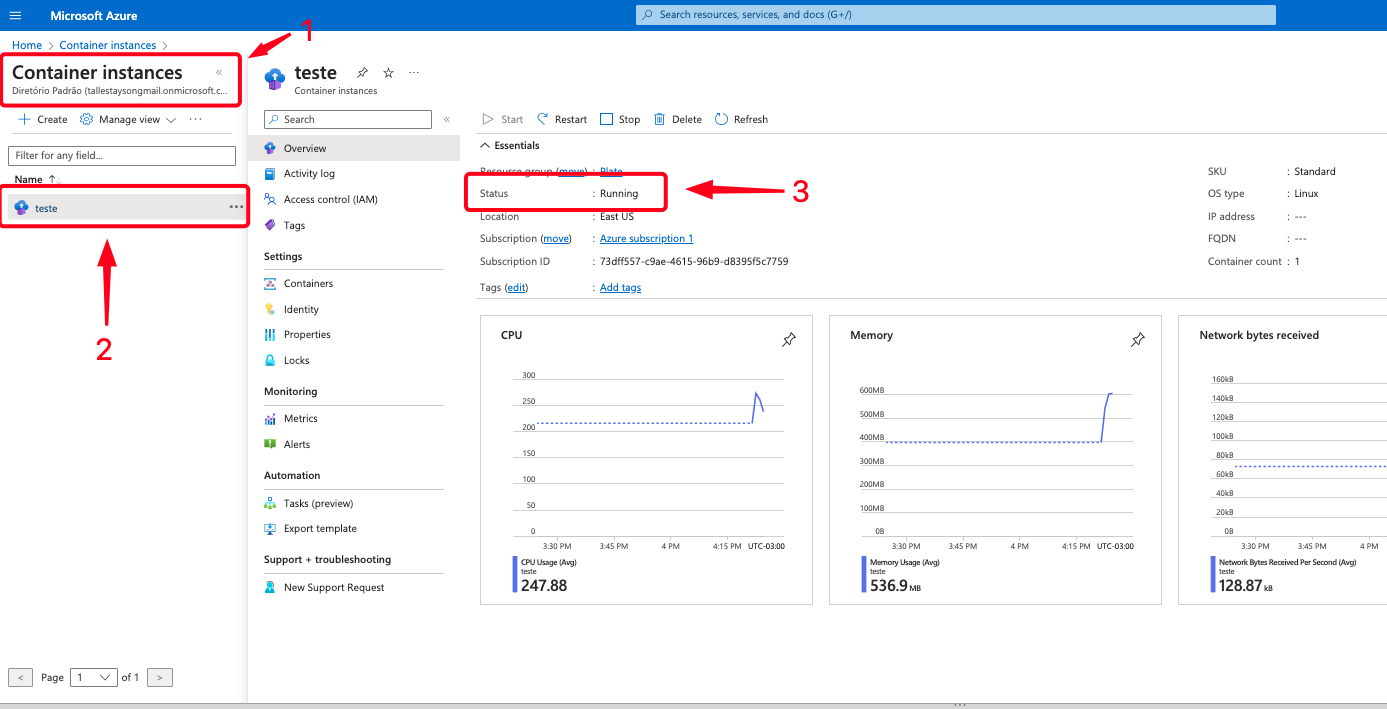Screen dimensions: 1387x709
Task: Open more options for teste list item
Action: coord(236,207)
